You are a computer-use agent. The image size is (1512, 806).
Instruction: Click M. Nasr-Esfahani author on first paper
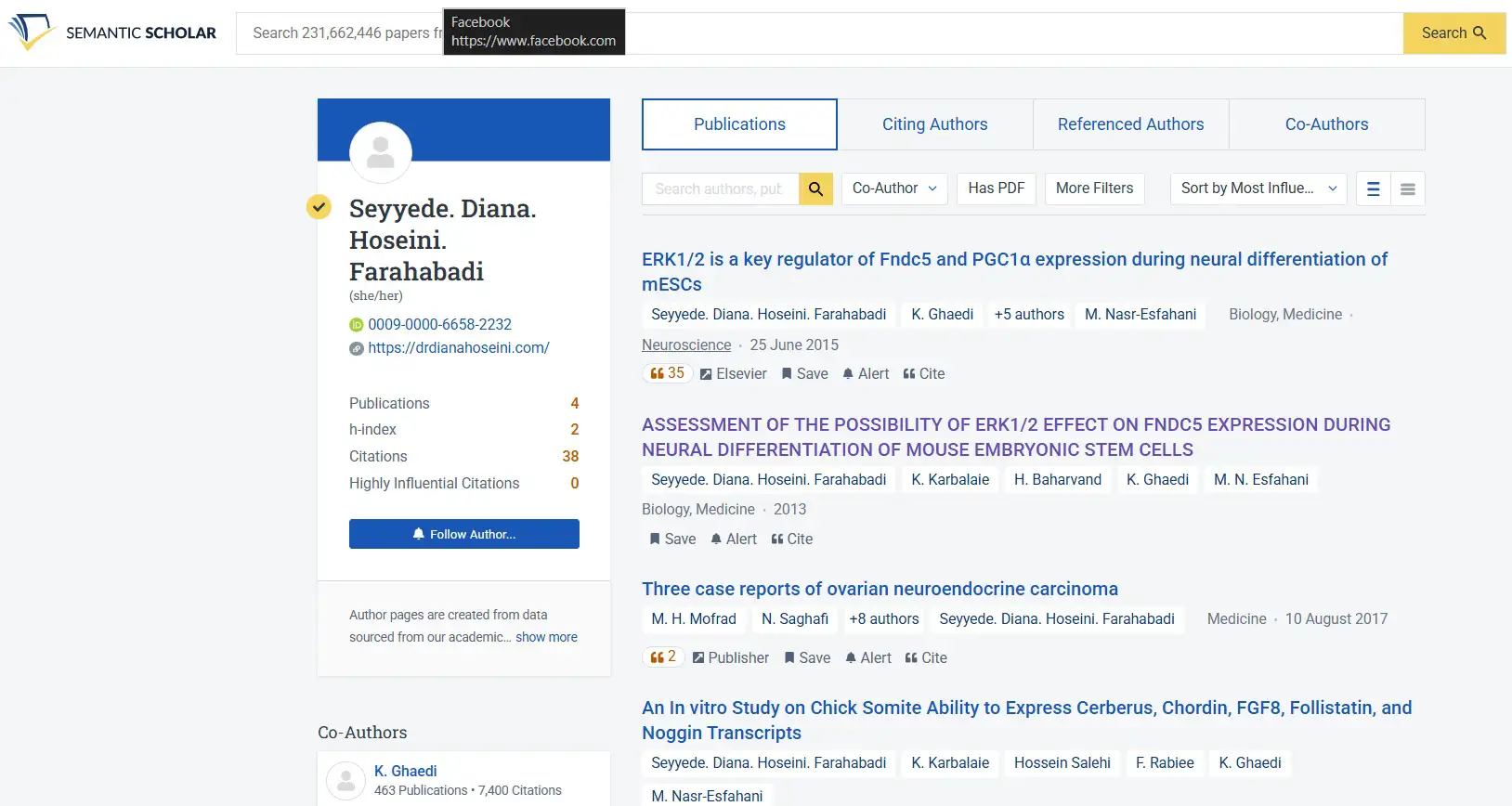tap(1141, 315)
